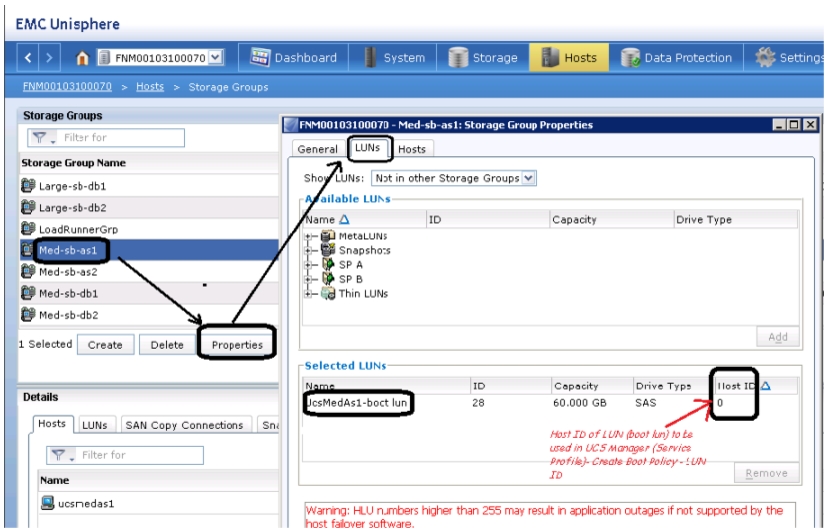Click the Create button

pos(105,345)
